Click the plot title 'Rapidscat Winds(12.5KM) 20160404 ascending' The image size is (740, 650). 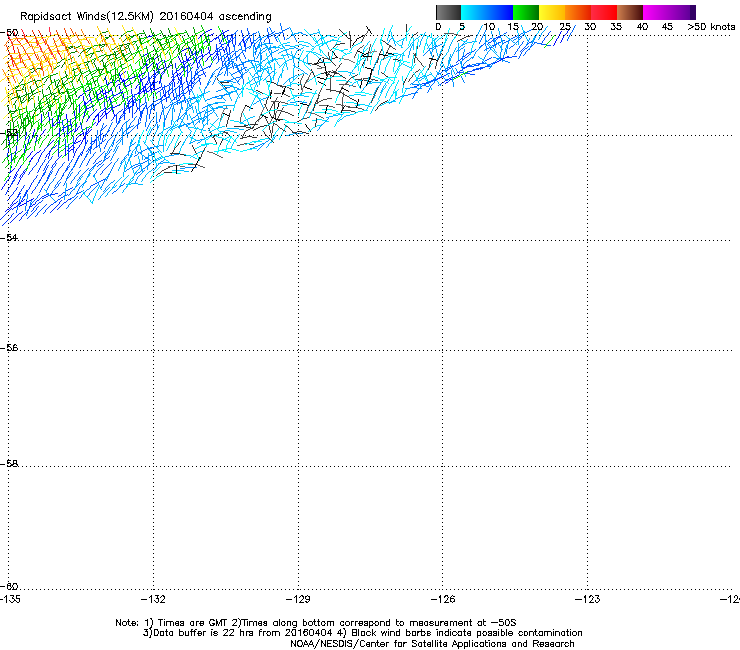[146, 17]
